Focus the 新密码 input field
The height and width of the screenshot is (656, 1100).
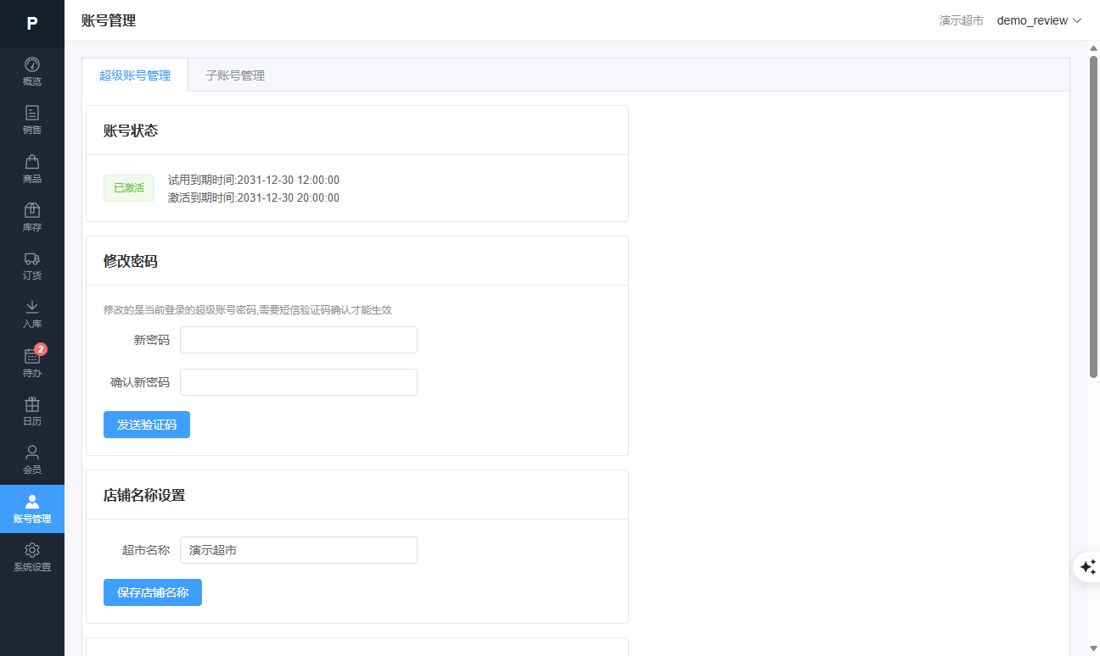coord(299,340)
